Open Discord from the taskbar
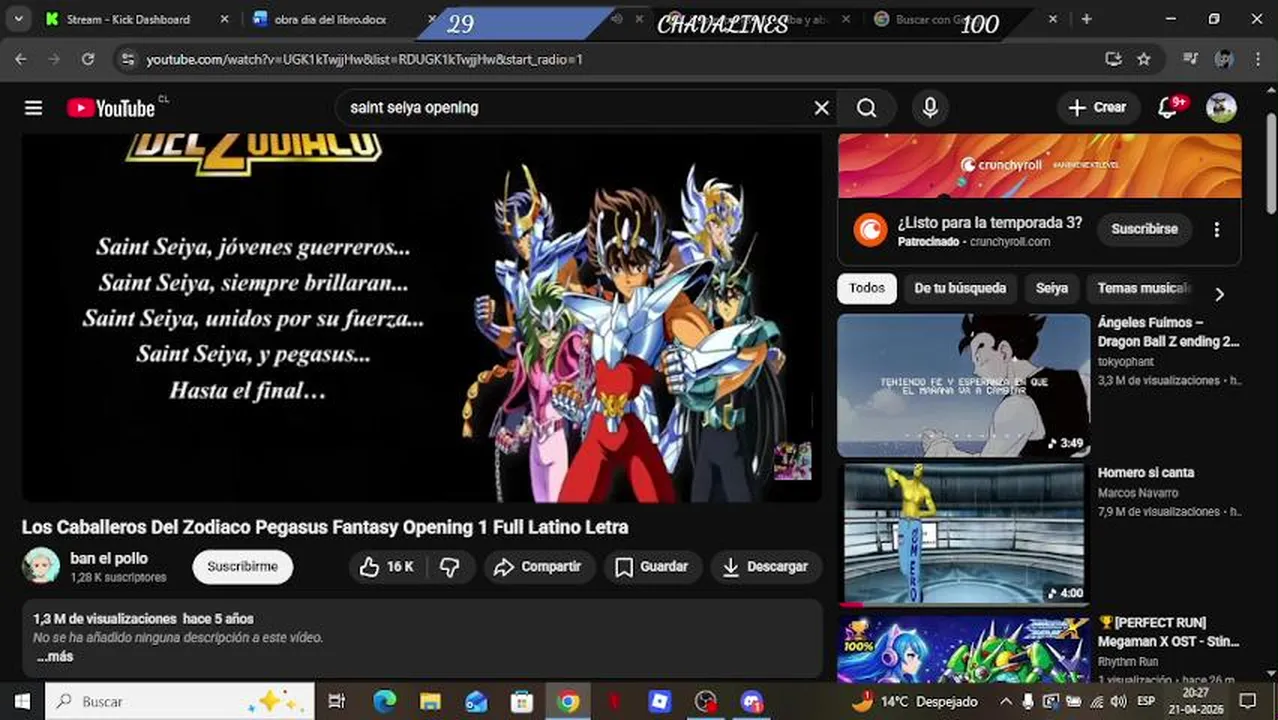Screen dimensions: 1278x720 [752, 702]
